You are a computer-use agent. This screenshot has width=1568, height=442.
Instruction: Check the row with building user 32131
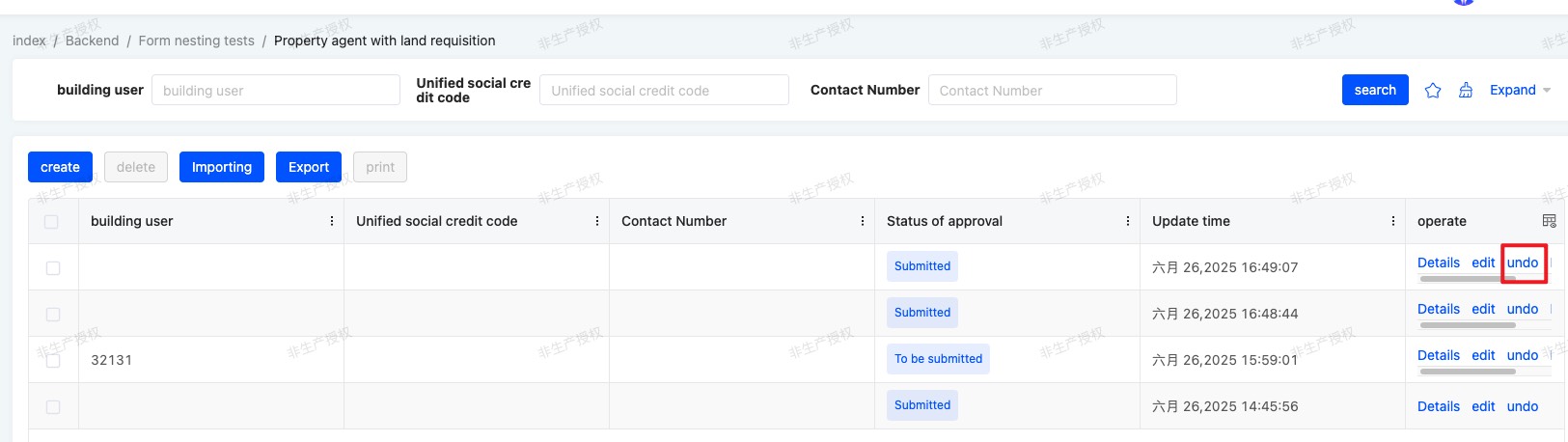(53, 361)
